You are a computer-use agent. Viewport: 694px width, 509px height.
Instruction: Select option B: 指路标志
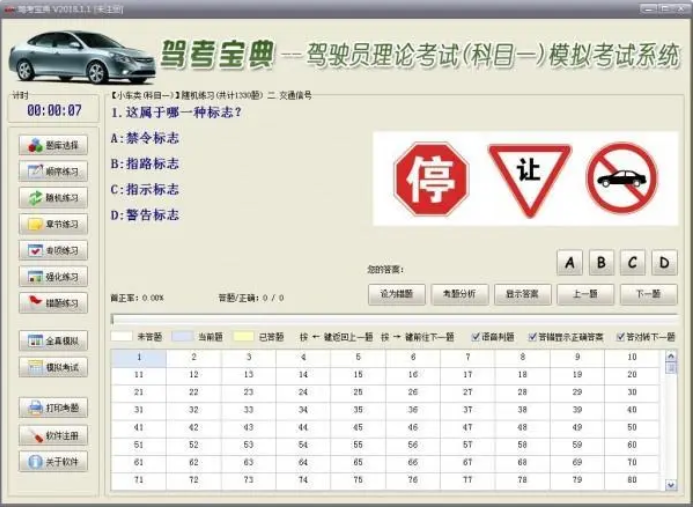click(x=145, y=164)
